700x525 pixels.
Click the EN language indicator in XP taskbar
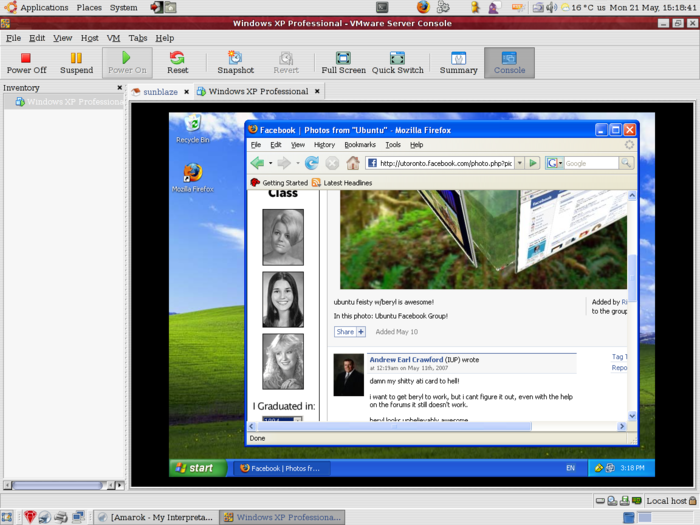(x=570, y=468)
